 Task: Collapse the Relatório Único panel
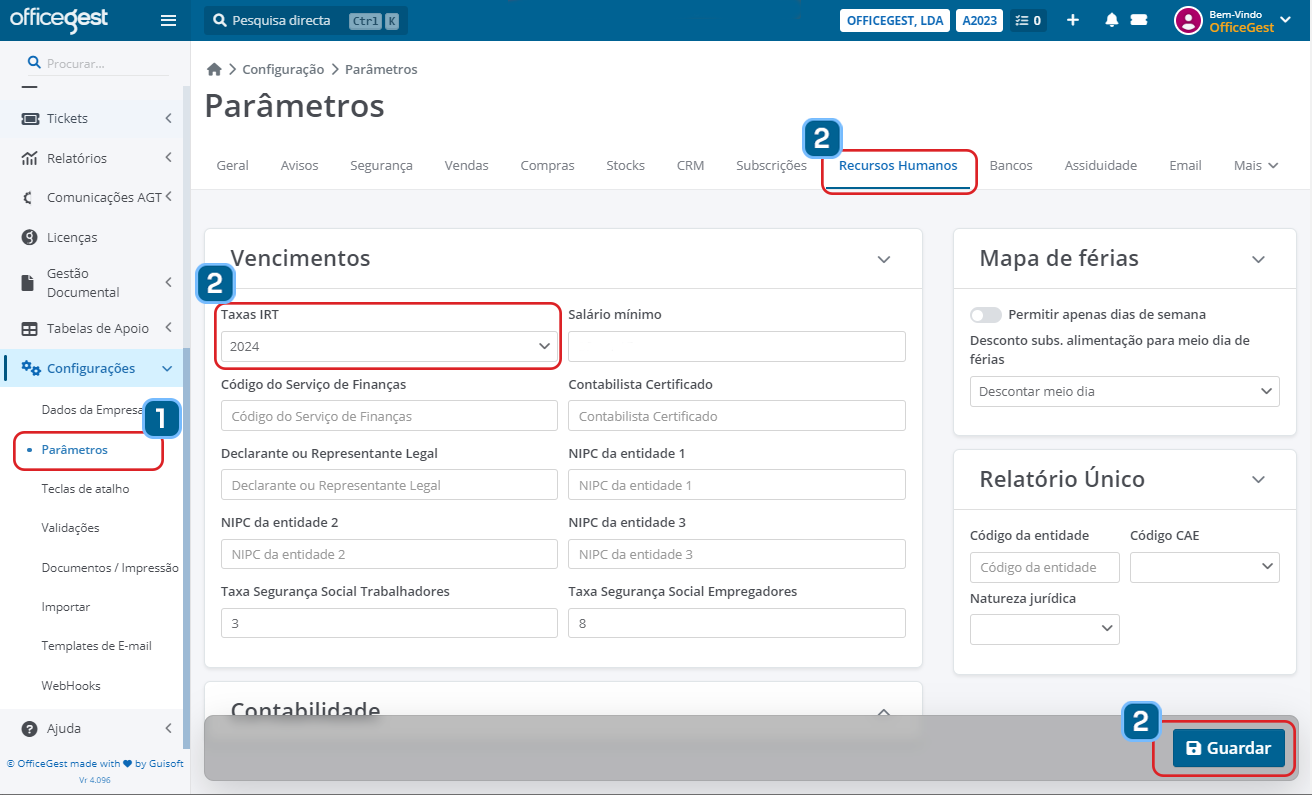pyautogui.click(x=1258, y=480)
